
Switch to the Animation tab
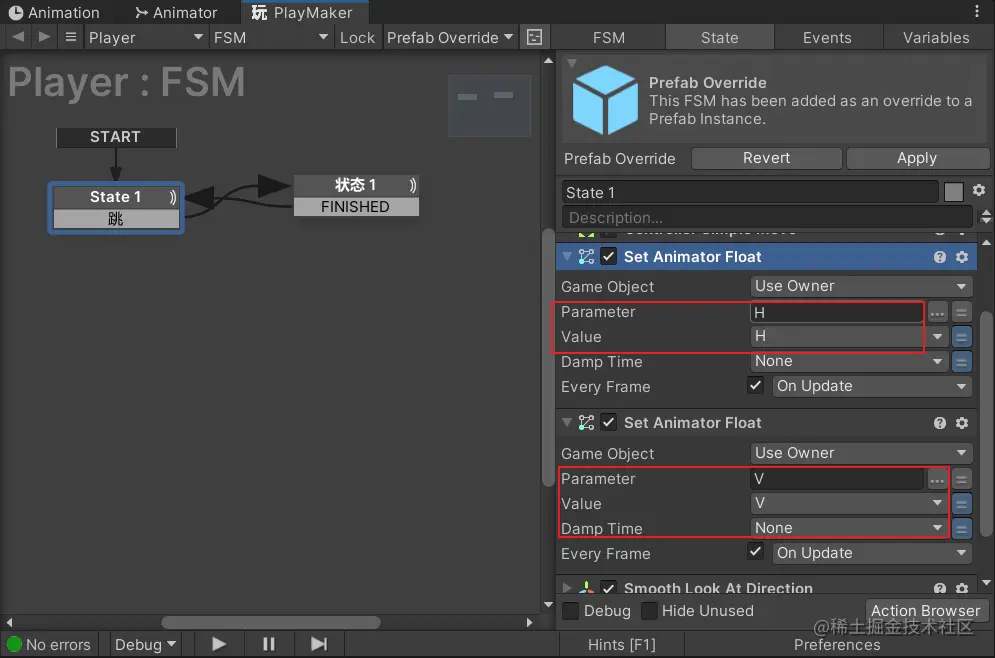[55, 12]
